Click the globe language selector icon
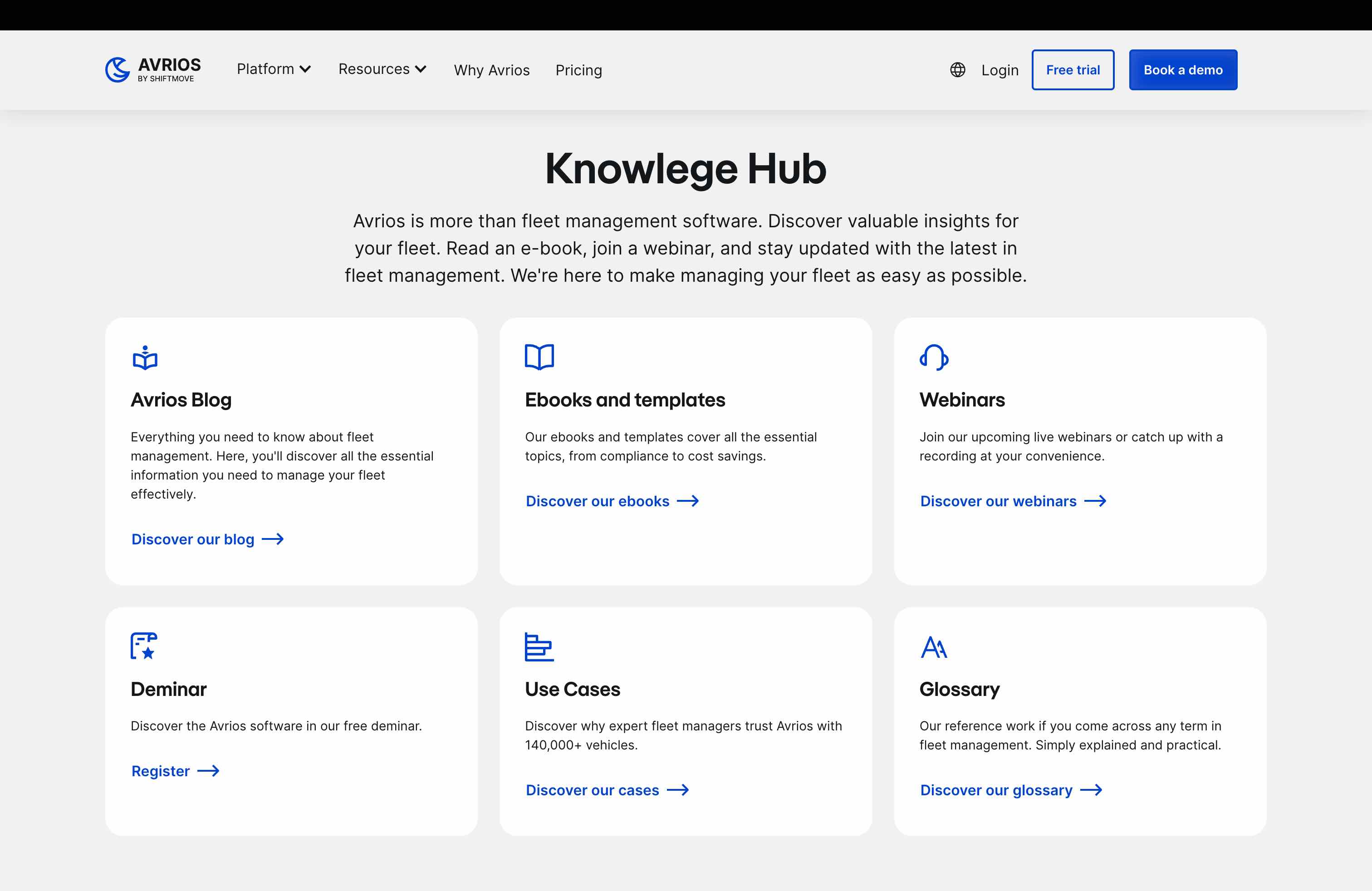1372x891 pixels. pyautogui.click(x=957, y=70)
